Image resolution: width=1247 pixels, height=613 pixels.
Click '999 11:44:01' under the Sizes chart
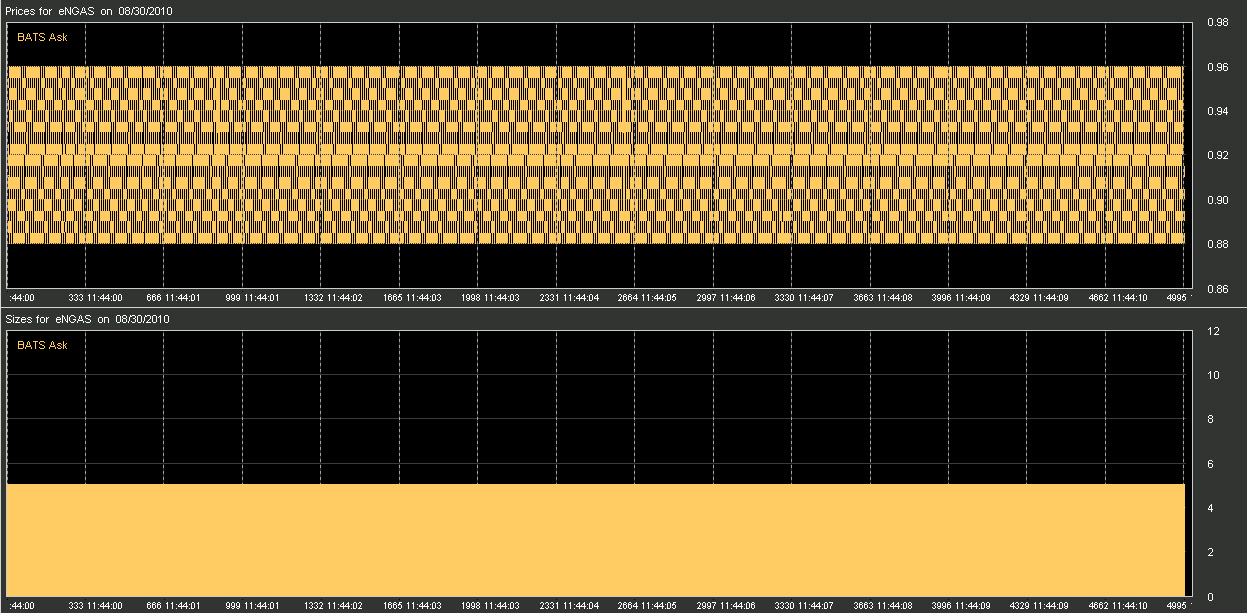[252, 605]
